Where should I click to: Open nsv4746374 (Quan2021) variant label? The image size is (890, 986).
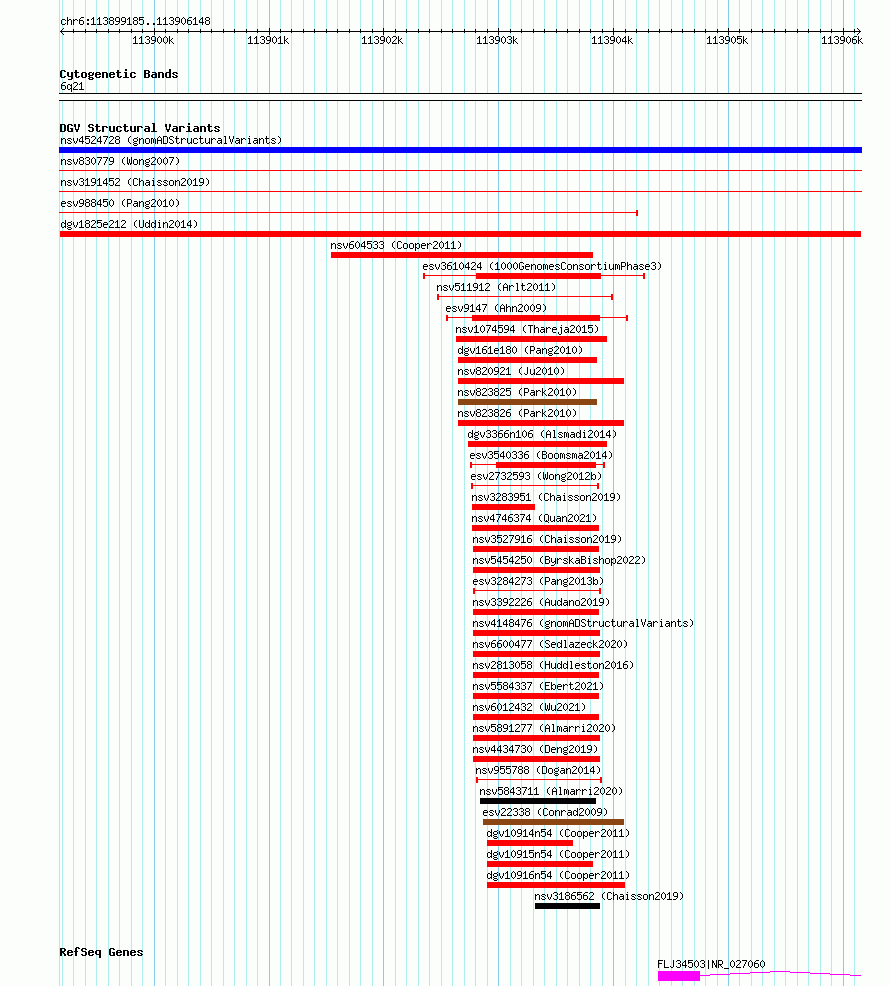pos(535,518)
